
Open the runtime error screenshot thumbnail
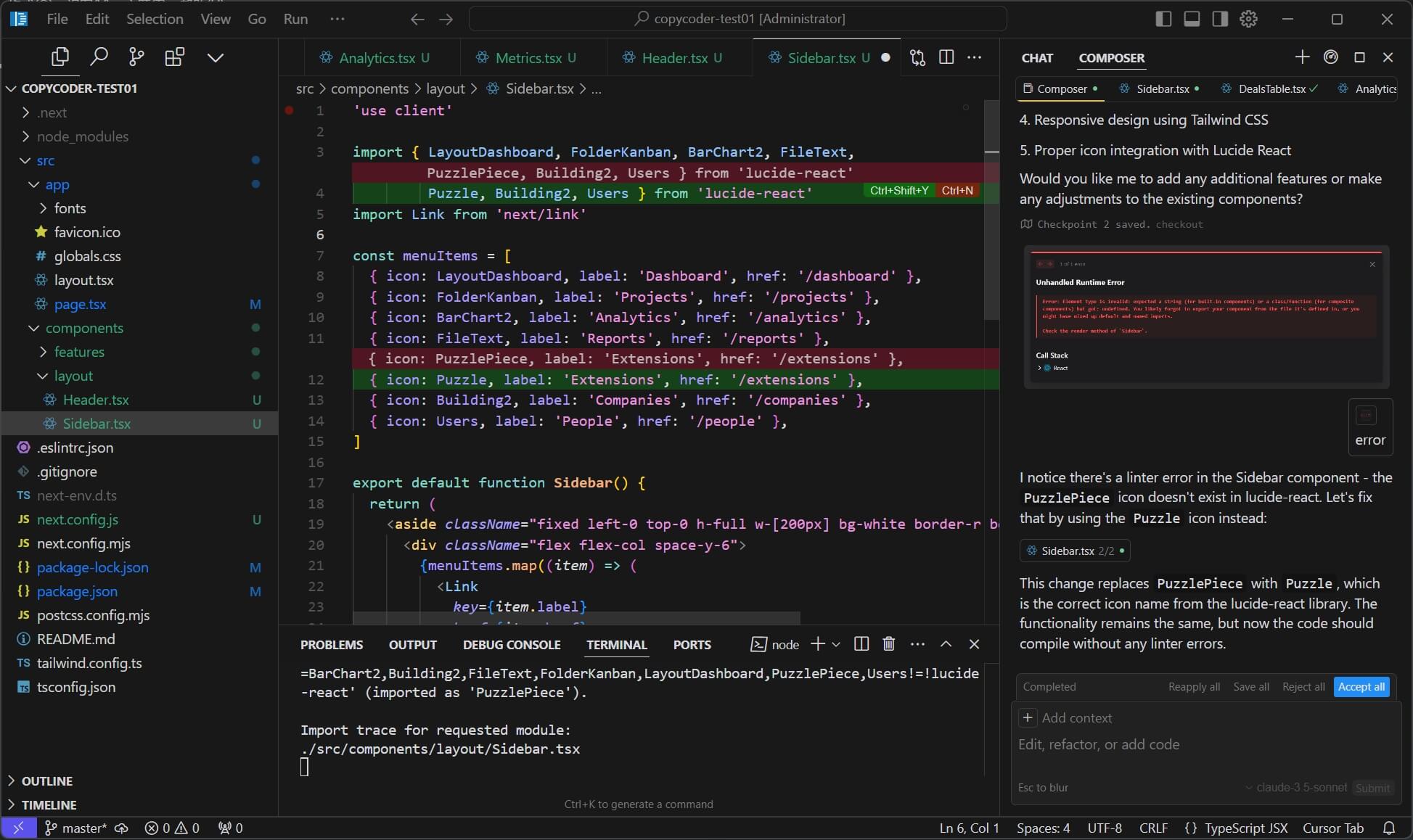click(x=1206, y=317)
